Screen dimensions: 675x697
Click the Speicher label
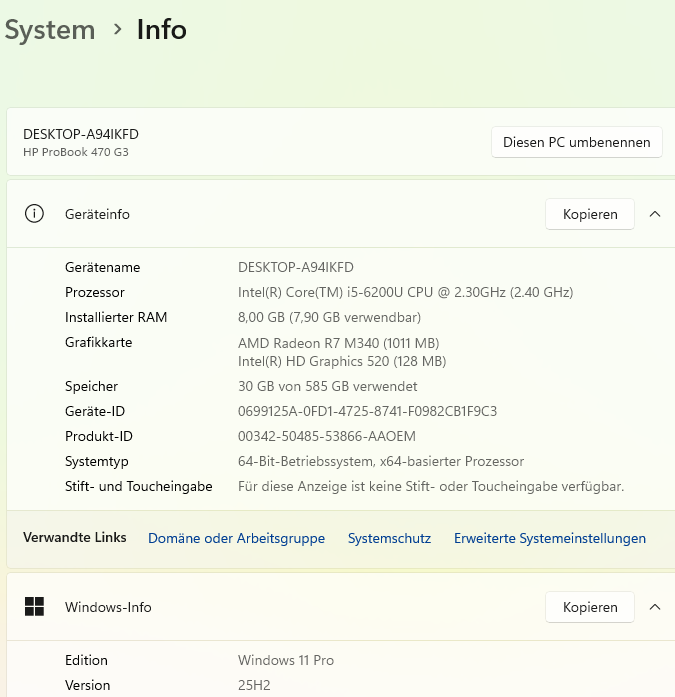(91, 386)
